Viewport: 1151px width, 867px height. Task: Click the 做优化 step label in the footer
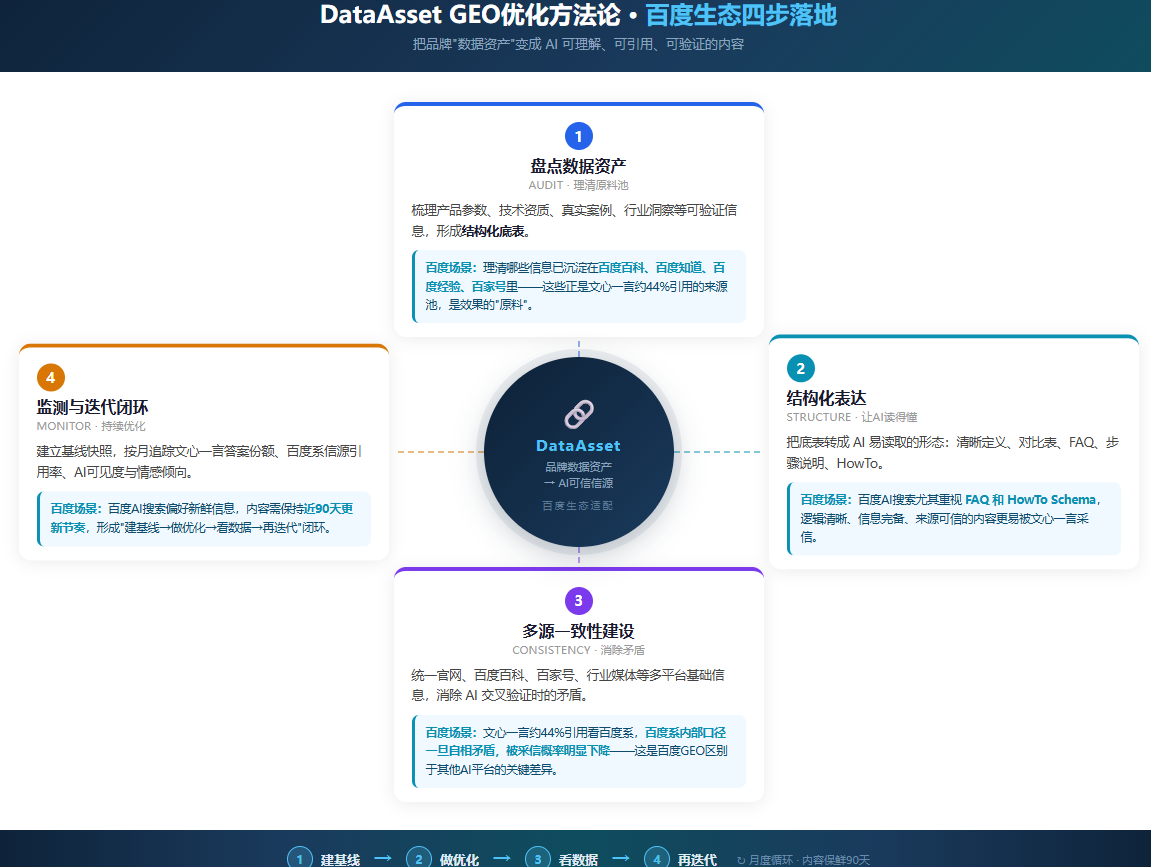pyautogui.click(x=460, y=860)
